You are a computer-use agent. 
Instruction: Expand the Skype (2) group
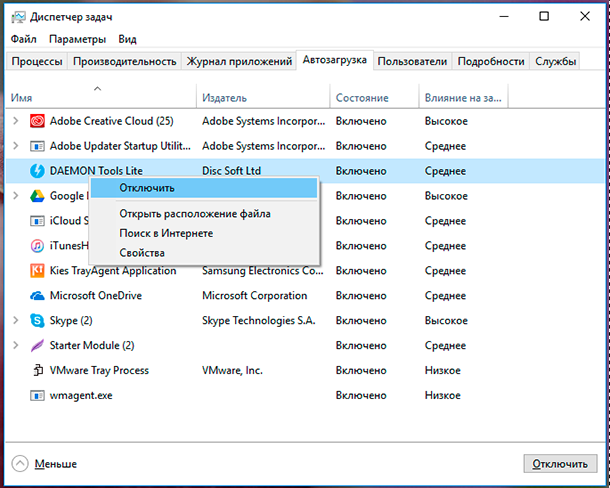point(16,320)
